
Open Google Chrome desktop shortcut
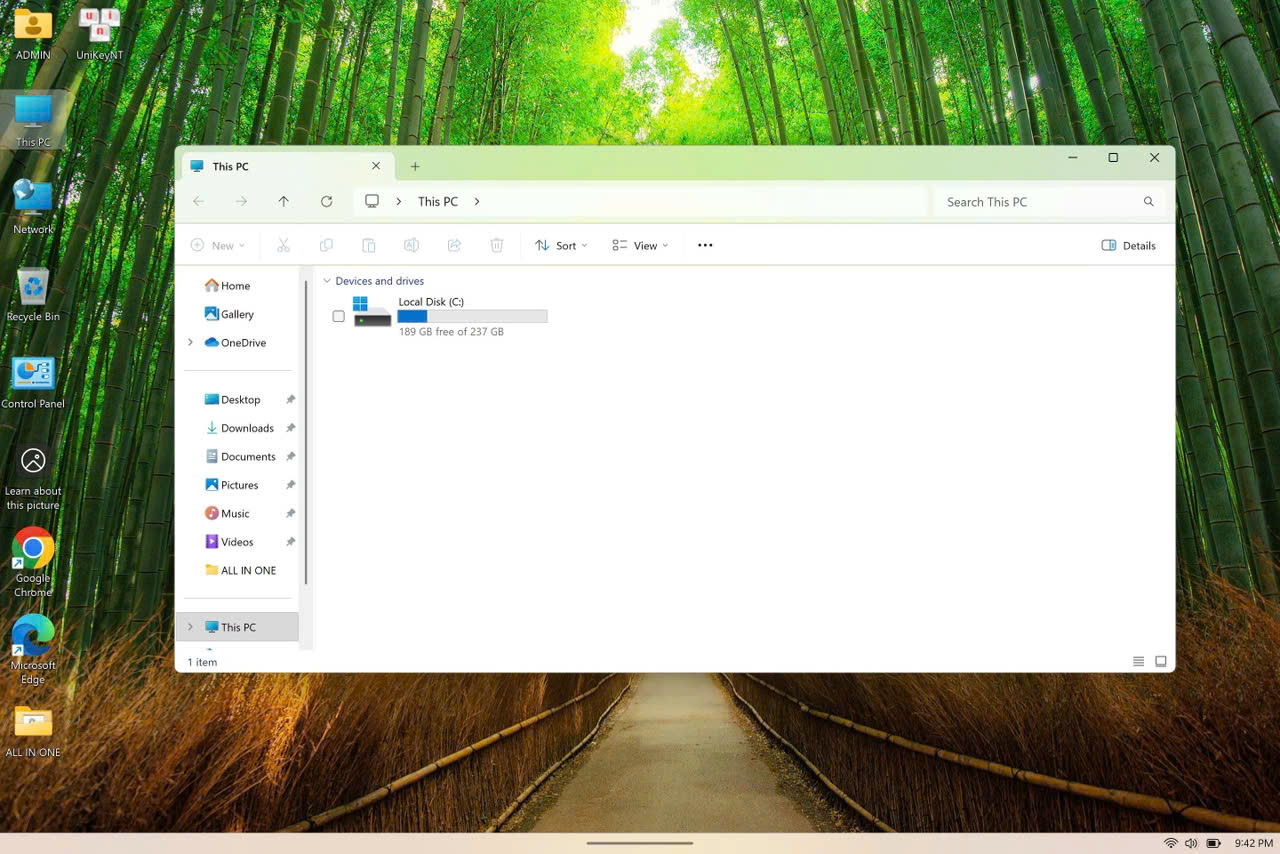click(x=33, y=549)
